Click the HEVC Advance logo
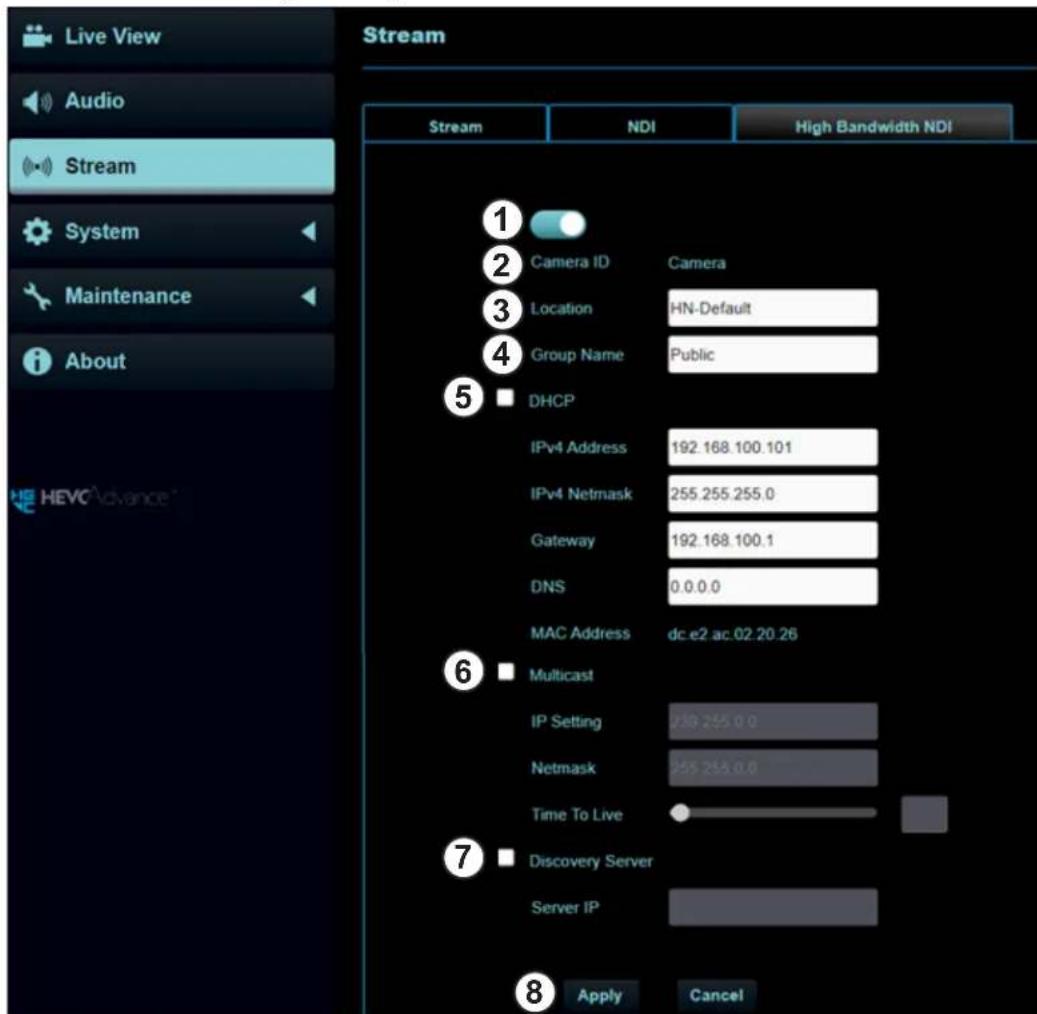 tap(94, 497)
